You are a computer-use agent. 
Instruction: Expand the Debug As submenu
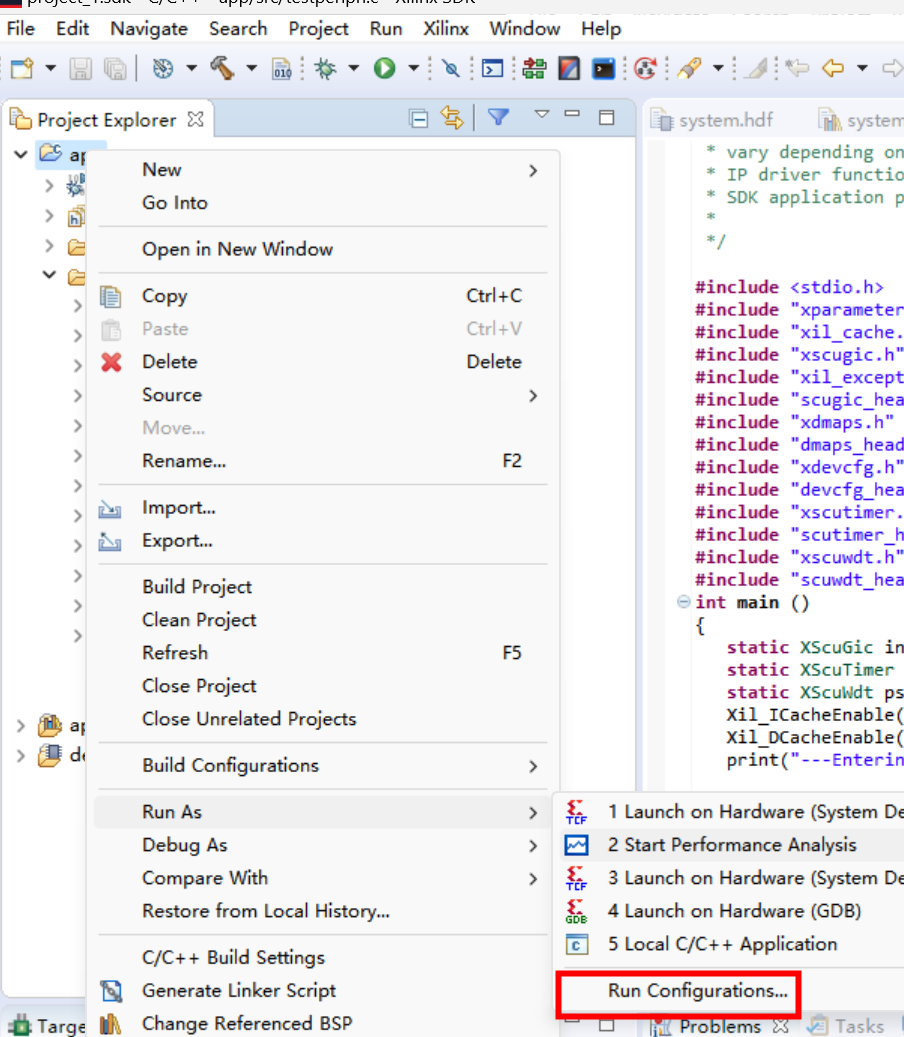click(x=323, y=845)
